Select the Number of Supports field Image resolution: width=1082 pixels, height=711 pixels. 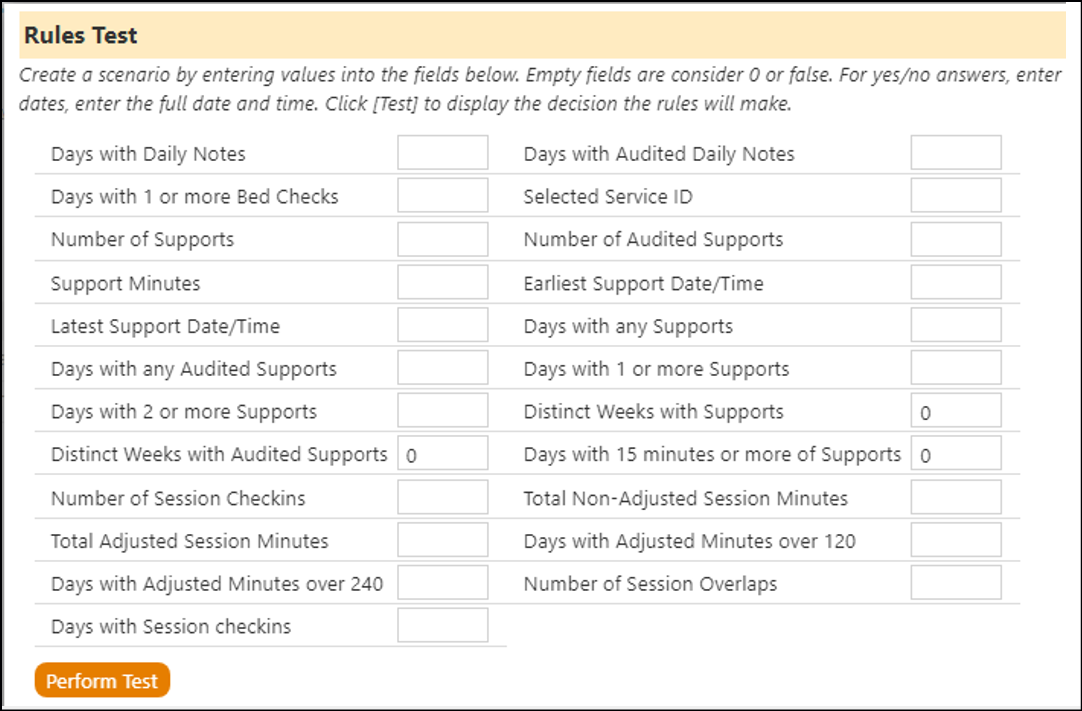pos(443,239)
